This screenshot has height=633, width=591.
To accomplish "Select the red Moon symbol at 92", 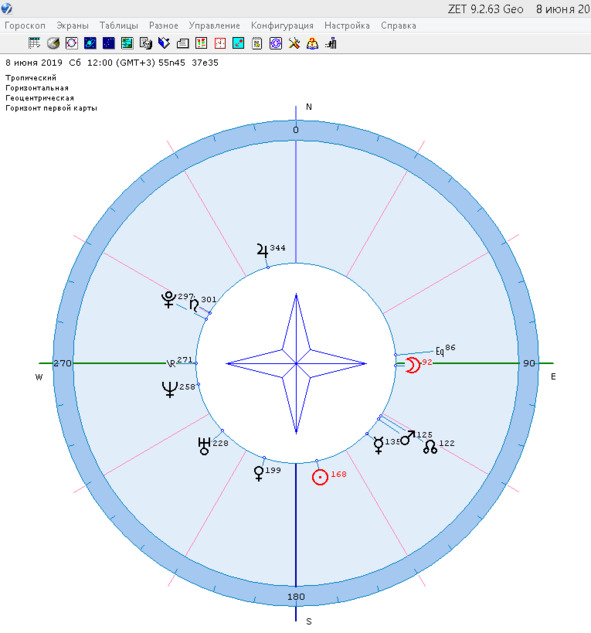I will pyautogui.click(x=413, y=365).
